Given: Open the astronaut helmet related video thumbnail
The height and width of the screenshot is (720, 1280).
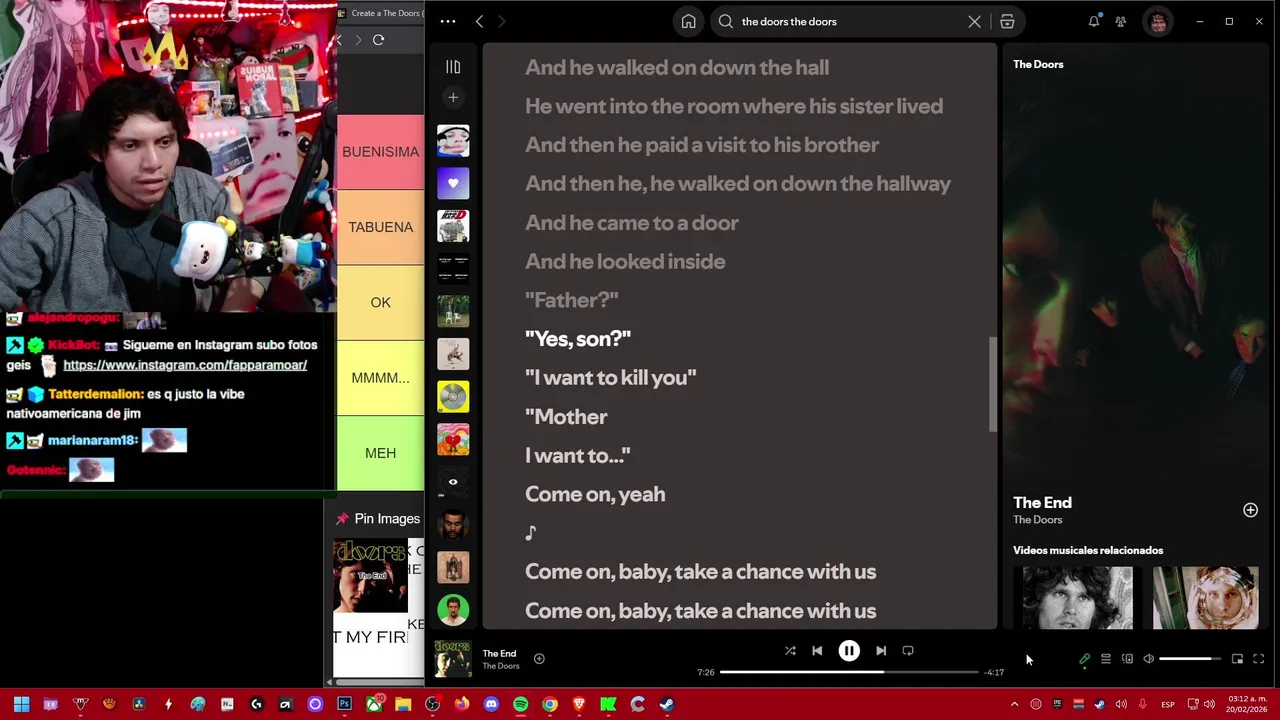Looking at the screenshot, I should click(x=1205, y=598).
